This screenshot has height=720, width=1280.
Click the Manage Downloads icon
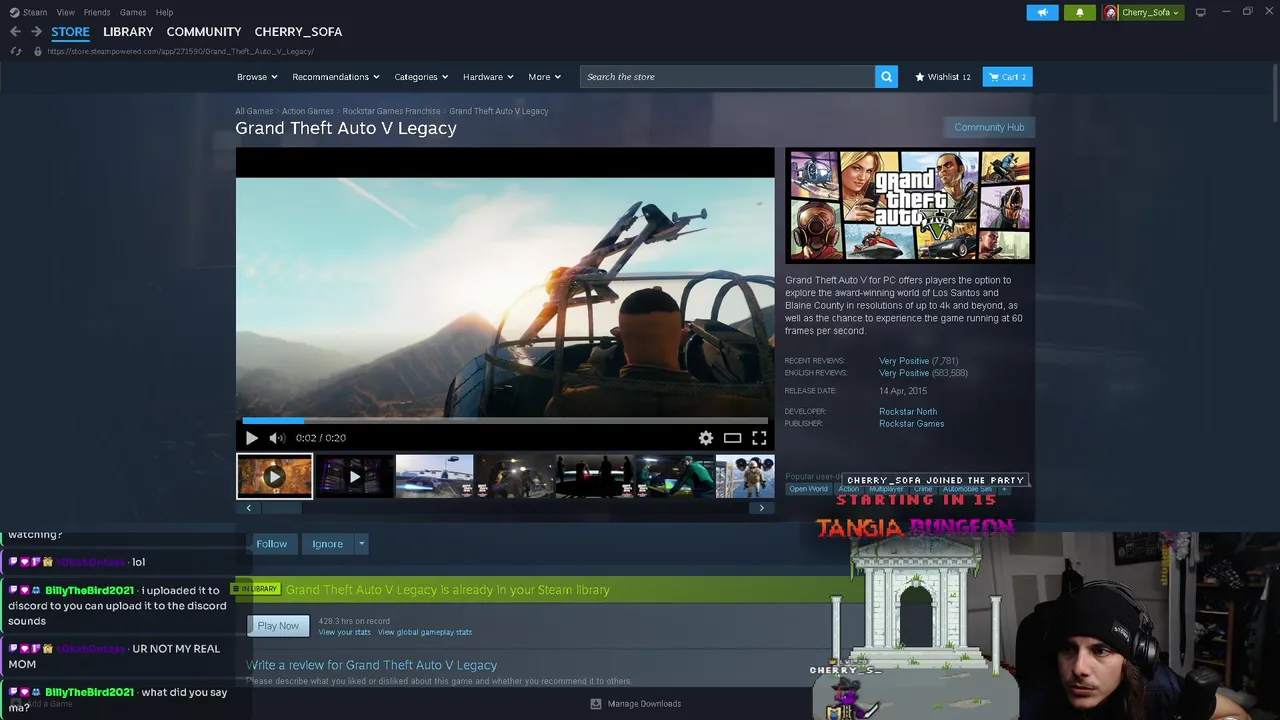596,704
